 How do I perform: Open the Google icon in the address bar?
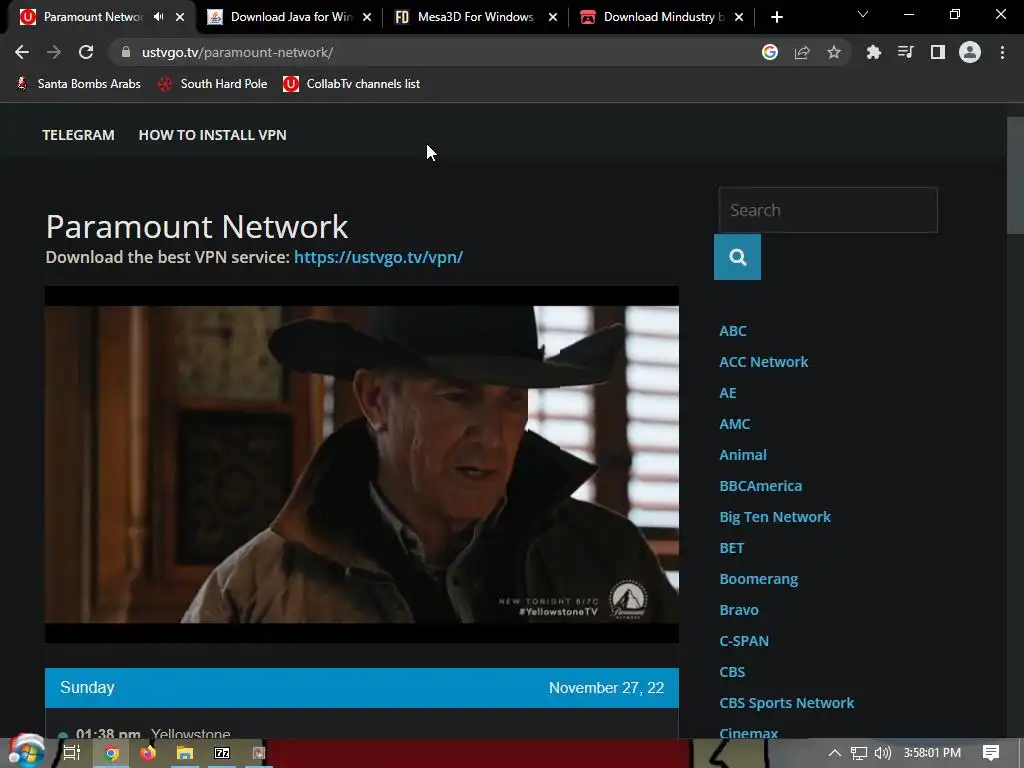click(x=770, y=52)
